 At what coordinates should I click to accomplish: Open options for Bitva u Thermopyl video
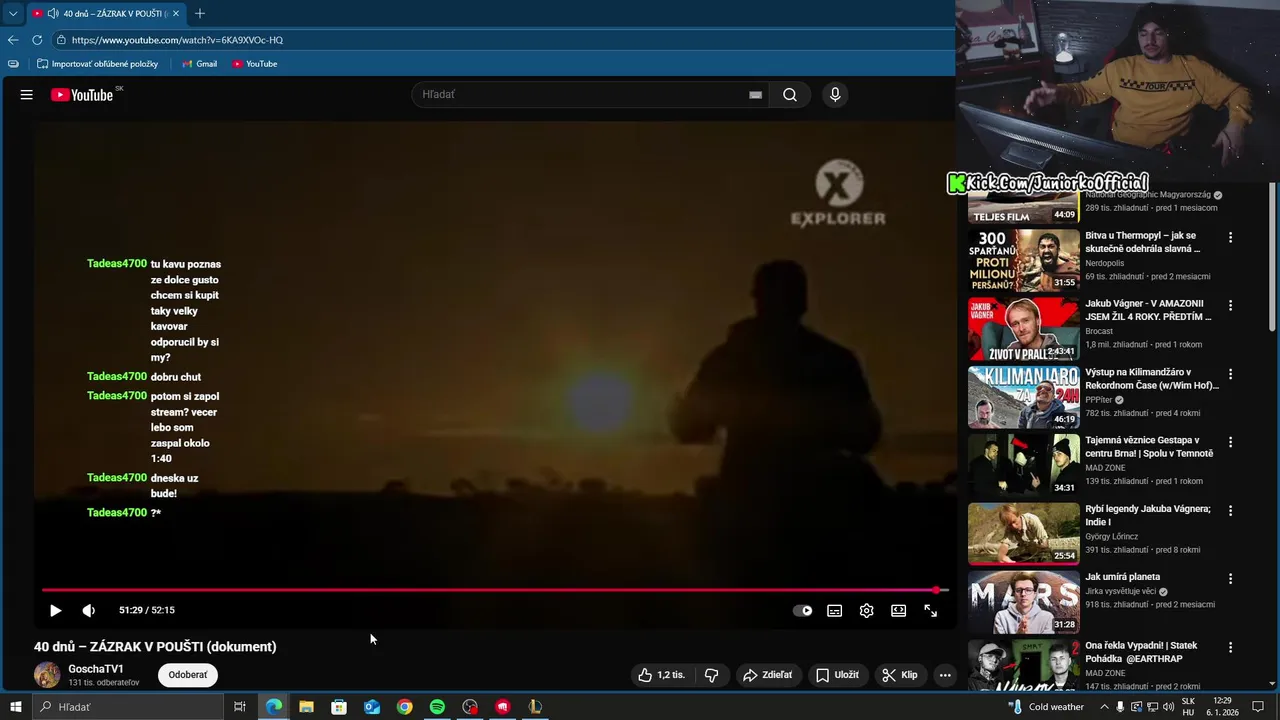(1231, 238)
